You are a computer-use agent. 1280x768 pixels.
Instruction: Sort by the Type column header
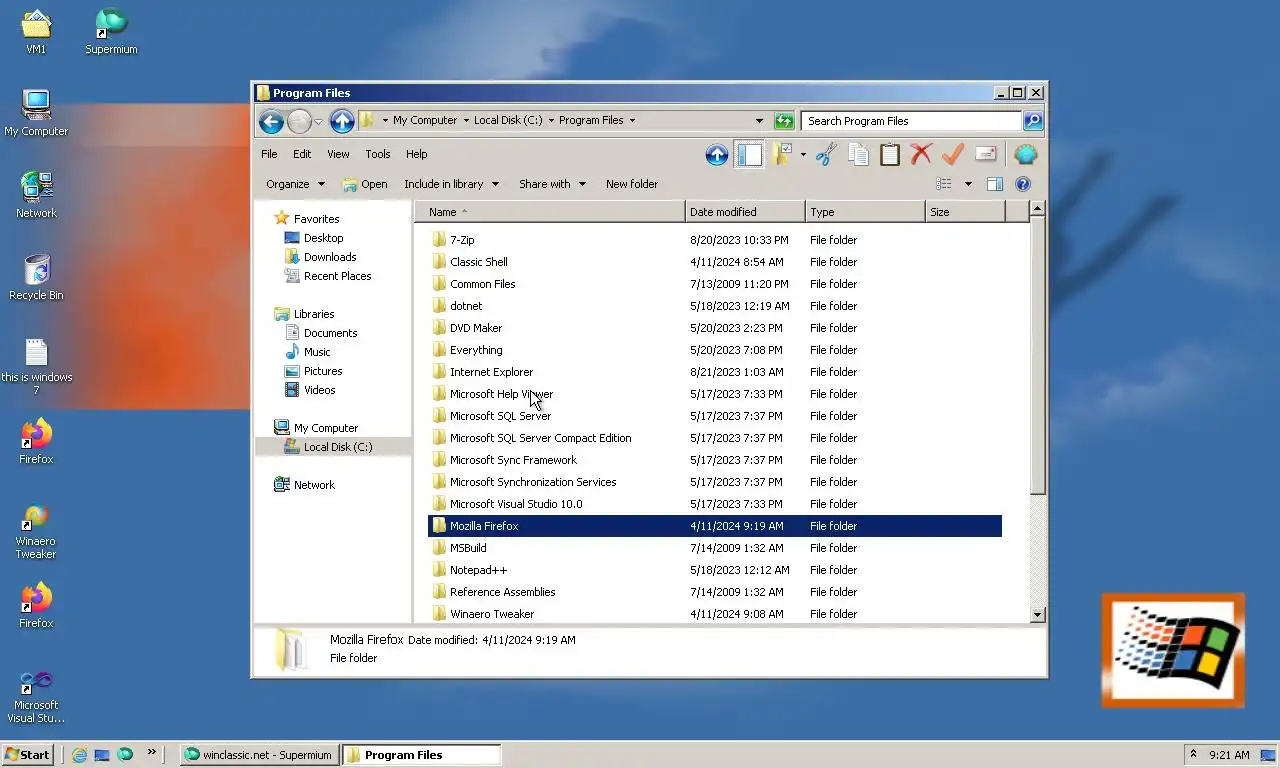point(865,212)
